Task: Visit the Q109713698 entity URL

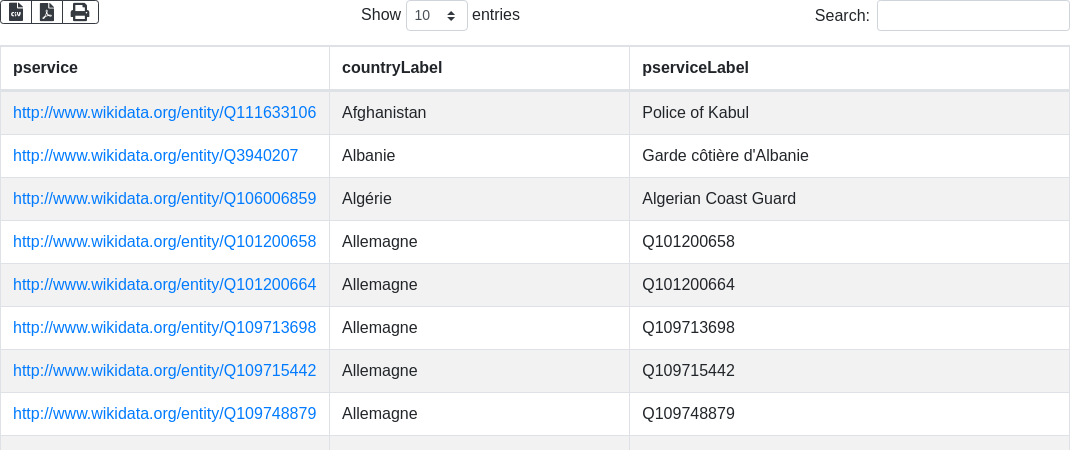Action: (x=164, y=328)
